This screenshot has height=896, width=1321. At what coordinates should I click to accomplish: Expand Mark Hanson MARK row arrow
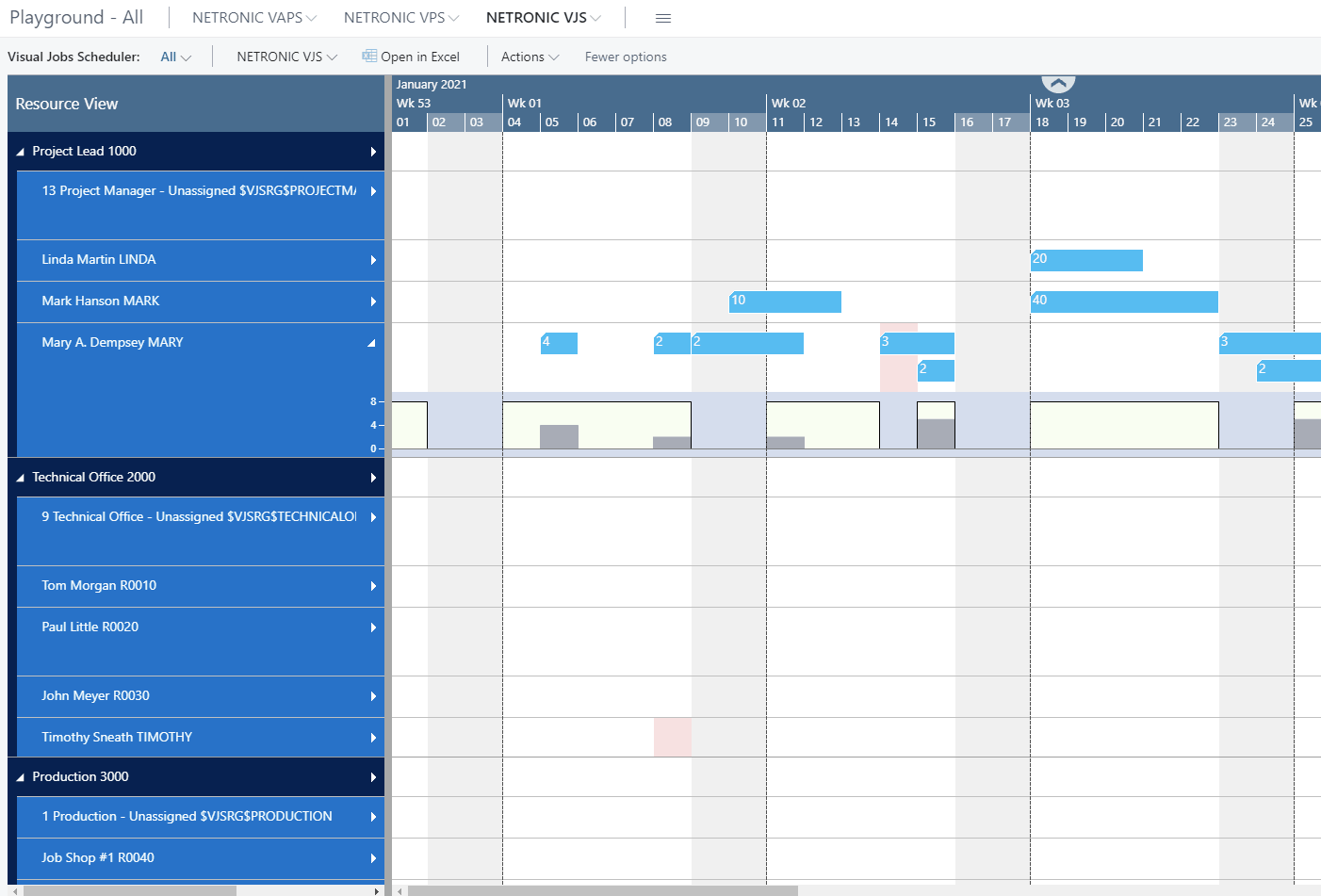click(x=373, y=301)
